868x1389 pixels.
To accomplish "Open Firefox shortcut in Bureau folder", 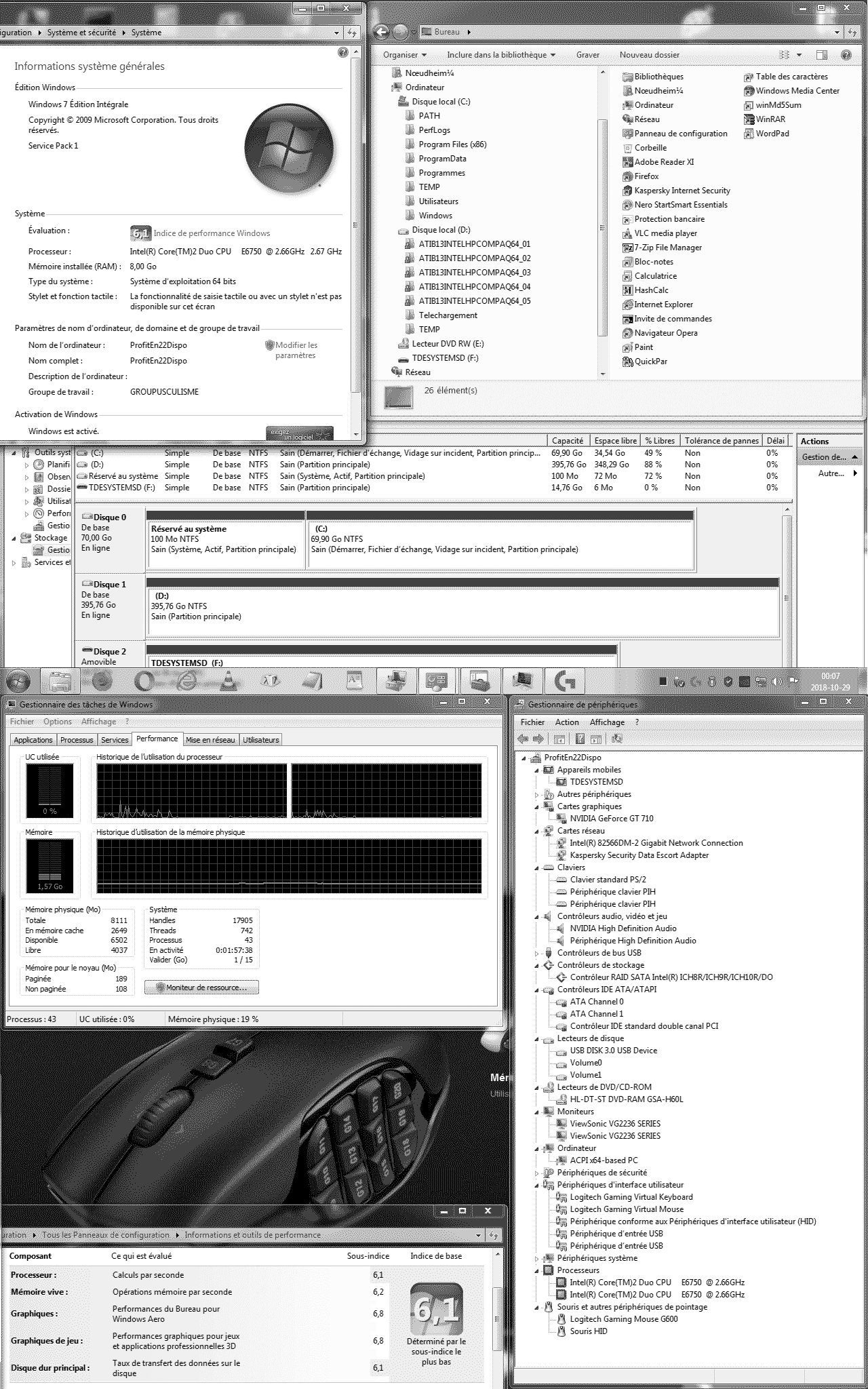I will coord(641,176).
